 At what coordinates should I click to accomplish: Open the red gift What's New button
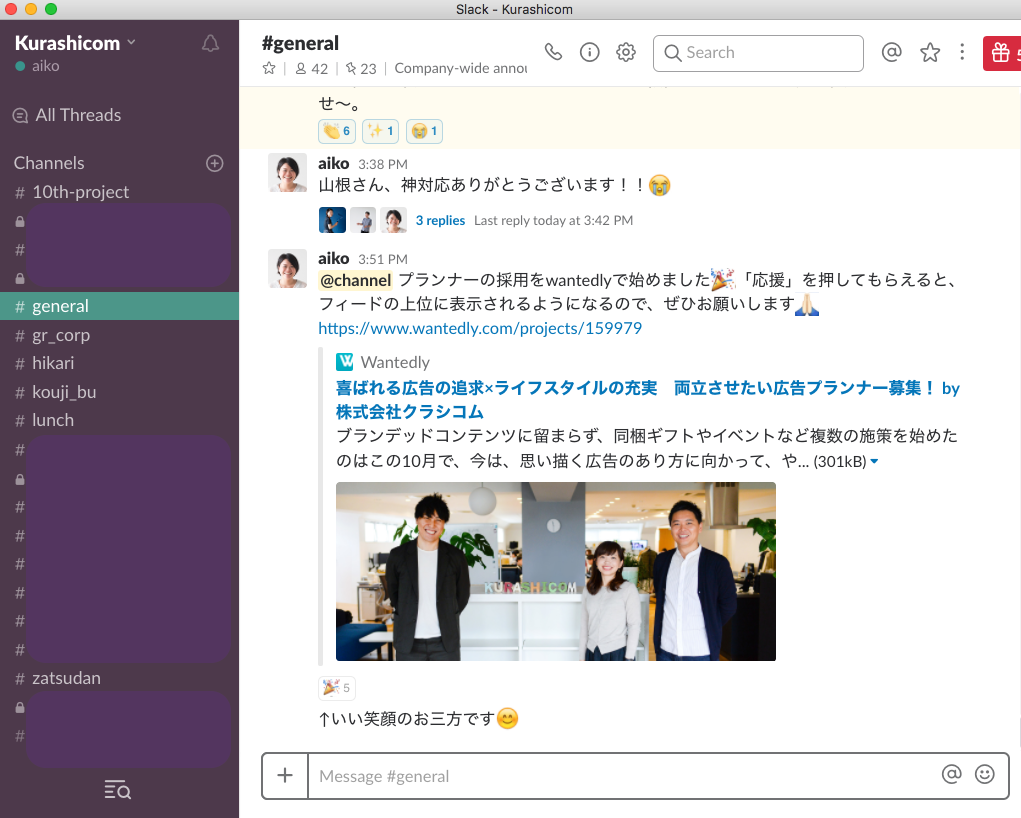coord(1002,53)
